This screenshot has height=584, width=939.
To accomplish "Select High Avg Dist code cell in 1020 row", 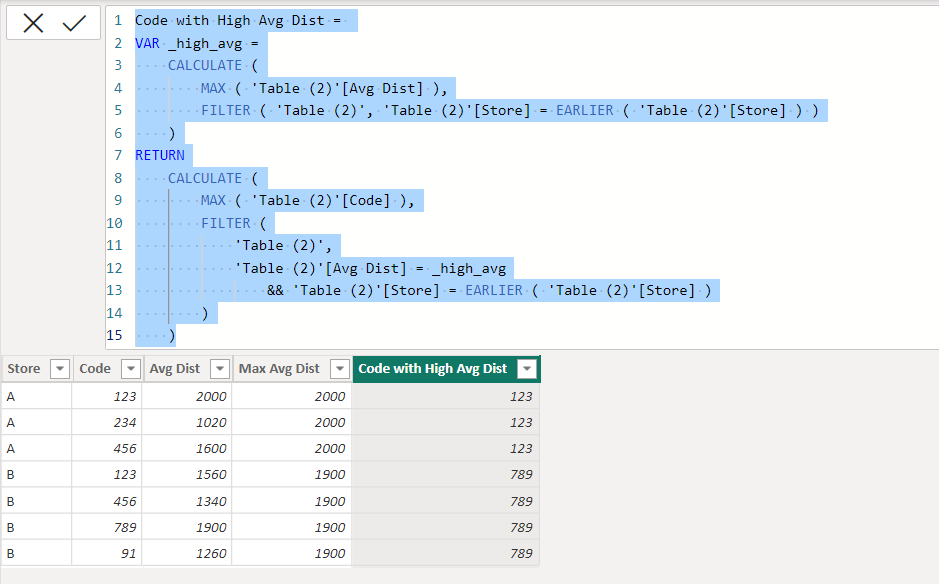I will [446, 422].
